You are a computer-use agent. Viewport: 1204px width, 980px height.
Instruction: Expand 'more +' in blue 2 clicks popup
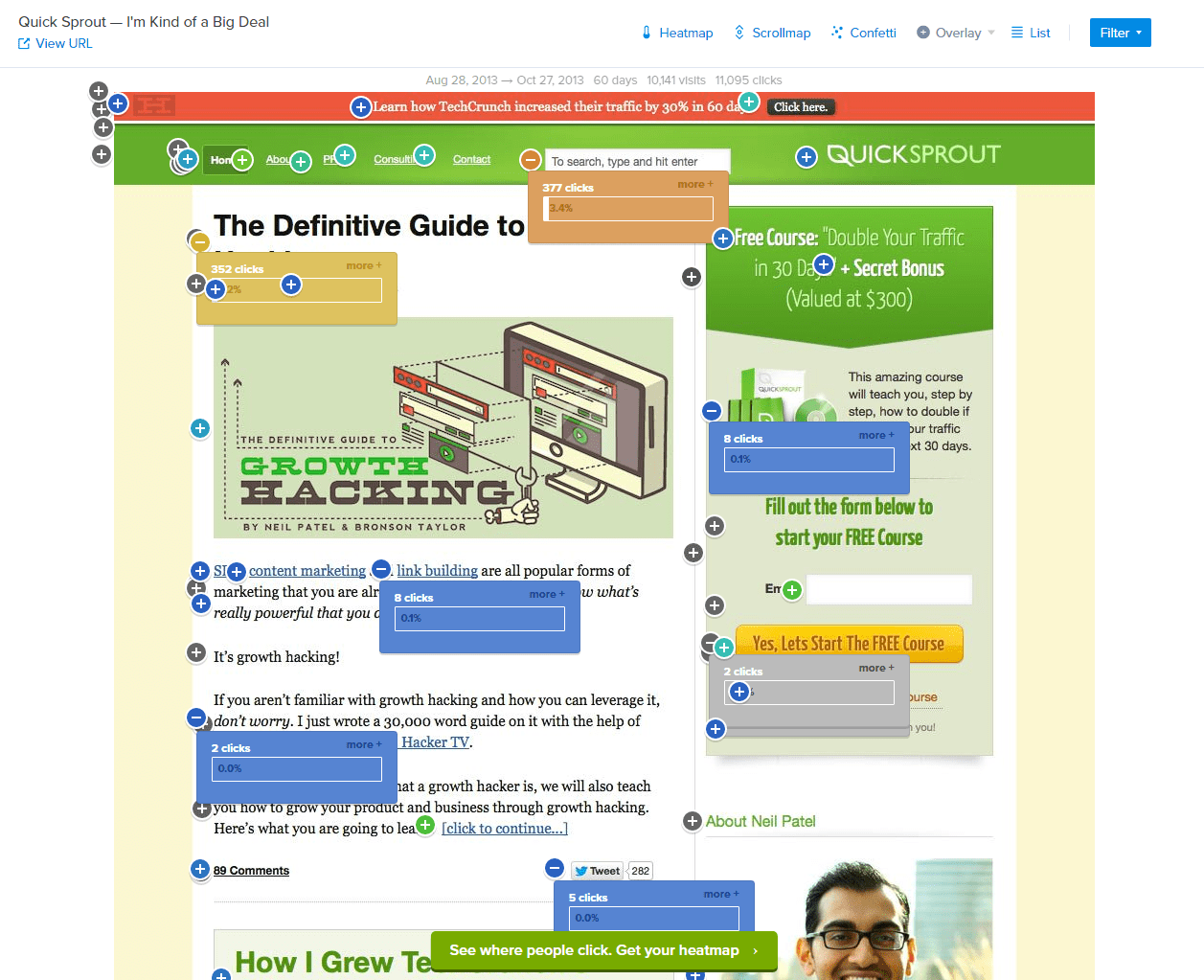click(x=364, y=744)
